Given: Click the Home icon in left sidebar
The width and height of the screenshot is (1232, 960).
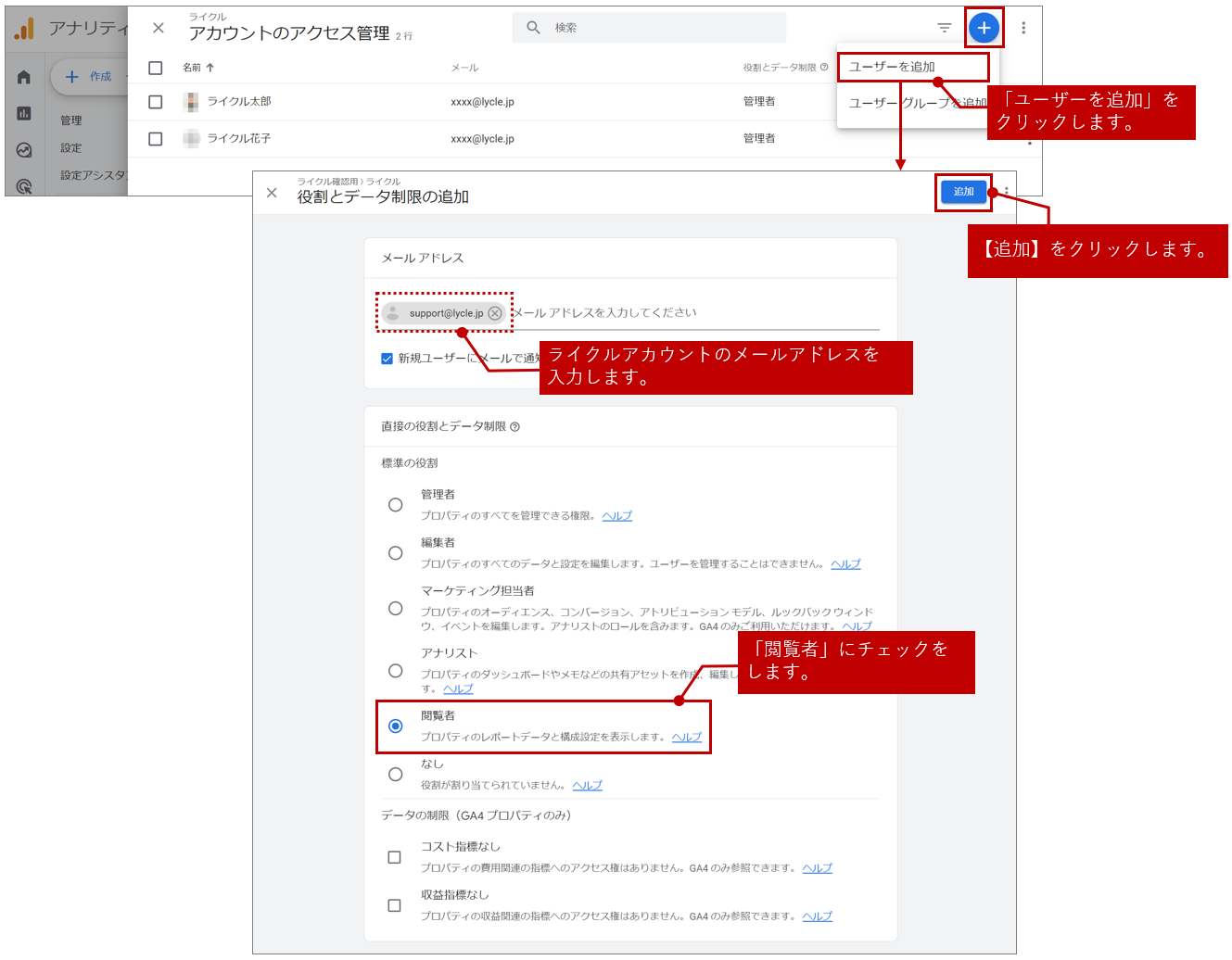Looking at the screenshot, I should pyautogui.click(x=24, y=78).
